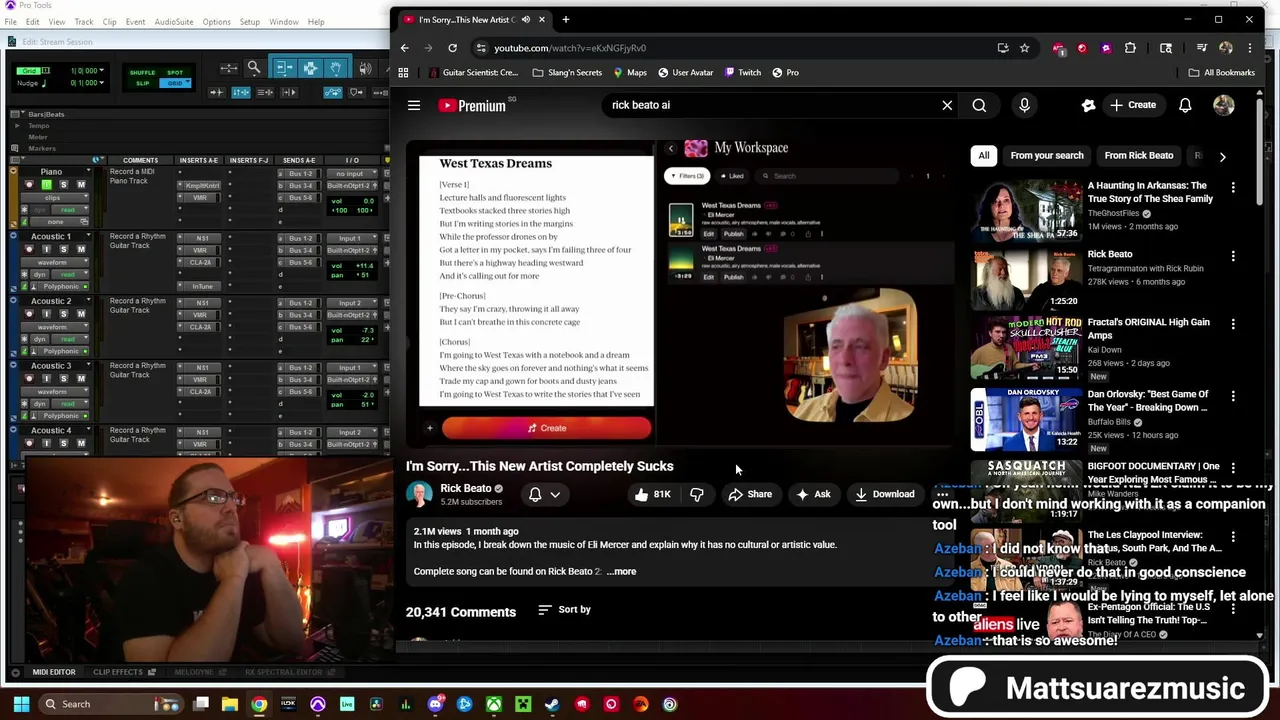Start voice search with microphone
The height and width of the screenshot is (720, 1280).
point(1024,105)
